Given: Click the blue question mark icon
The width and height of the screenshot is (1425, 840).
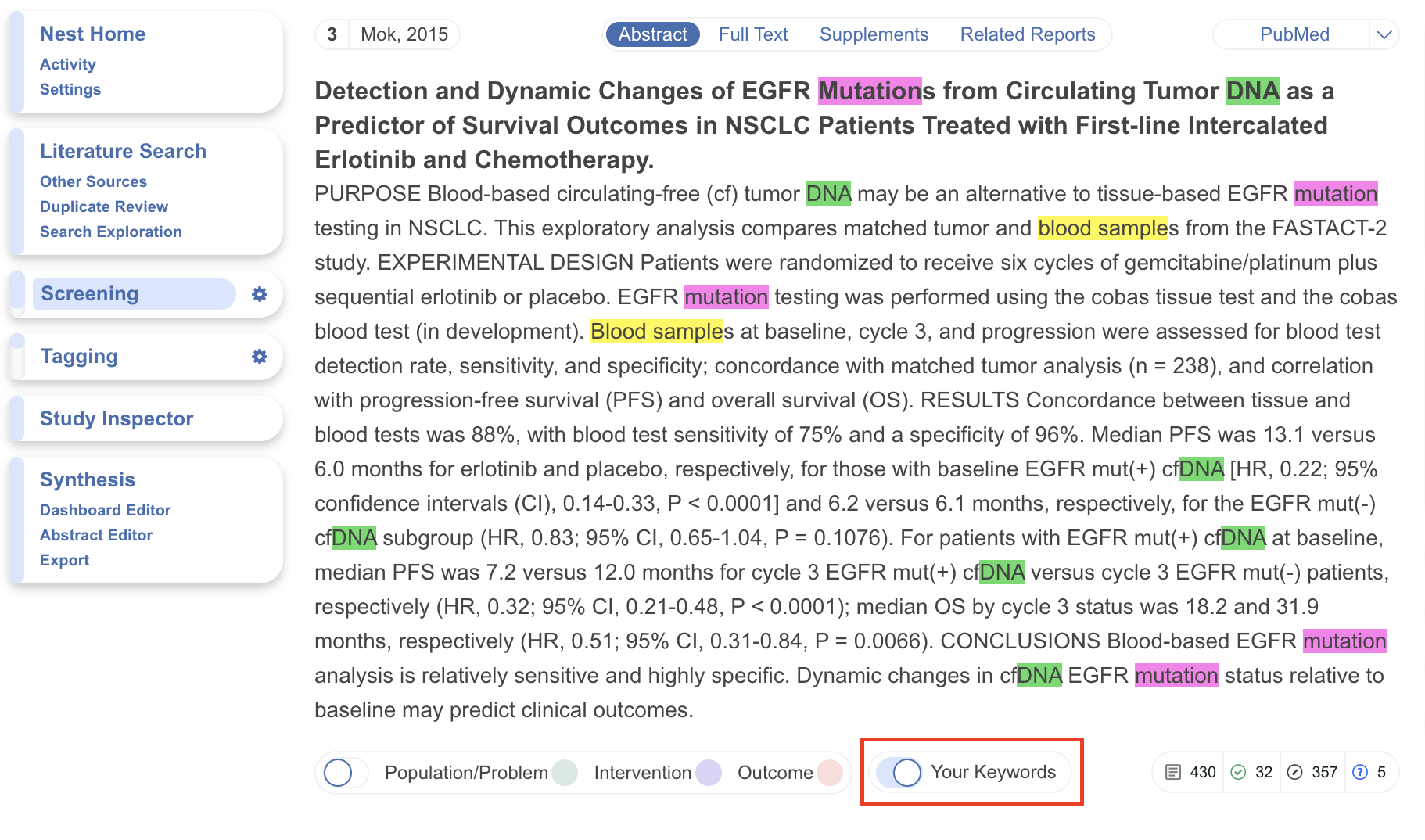Looking at the screenshot, I should click(1360, 773).
